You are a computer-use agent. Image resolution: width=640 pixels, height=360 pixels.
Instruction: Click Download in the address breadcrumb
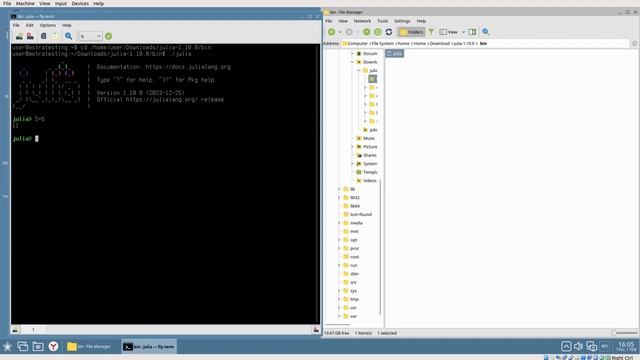(x=440, y=43)
